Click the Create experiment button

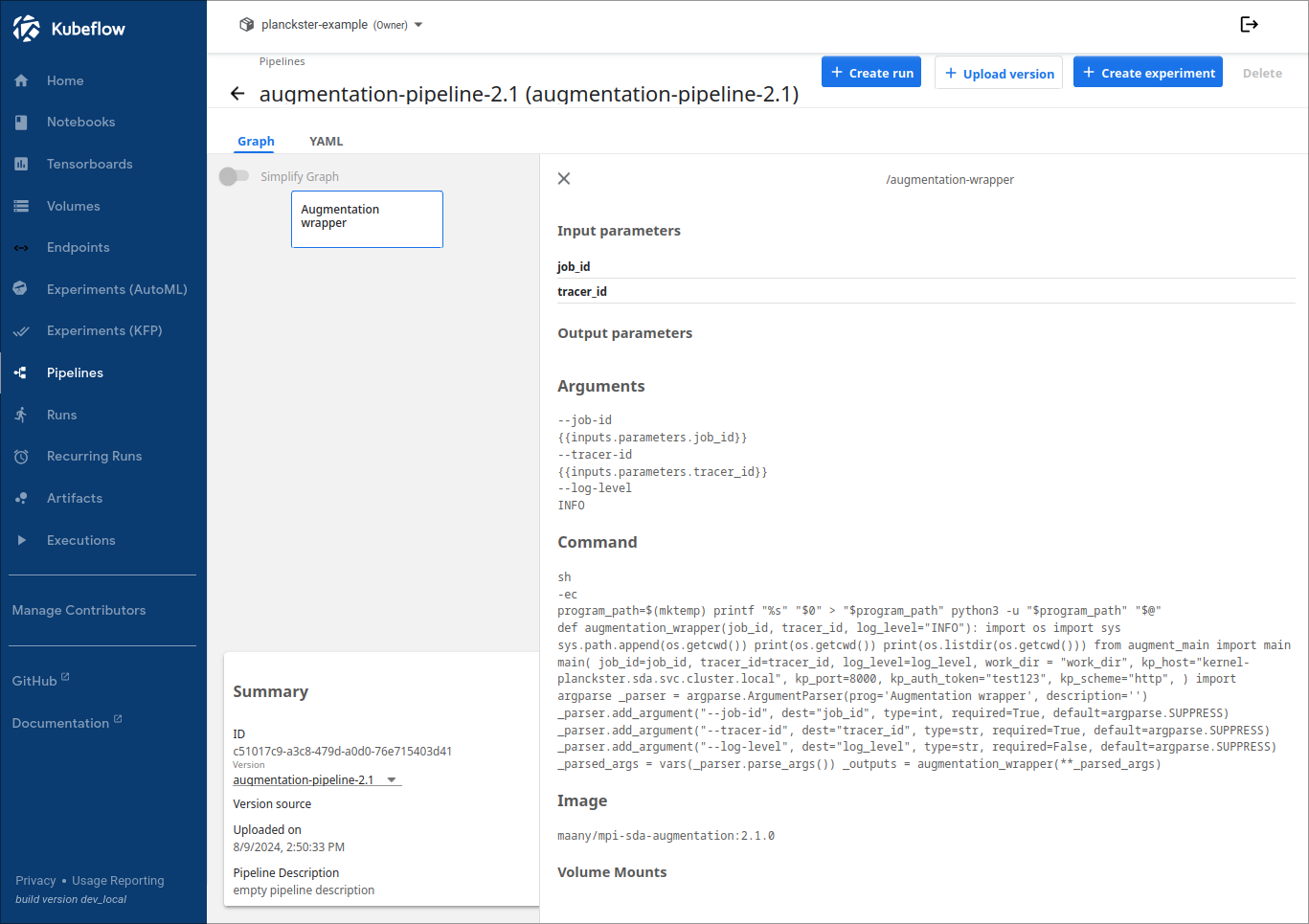pos(1148,73)
